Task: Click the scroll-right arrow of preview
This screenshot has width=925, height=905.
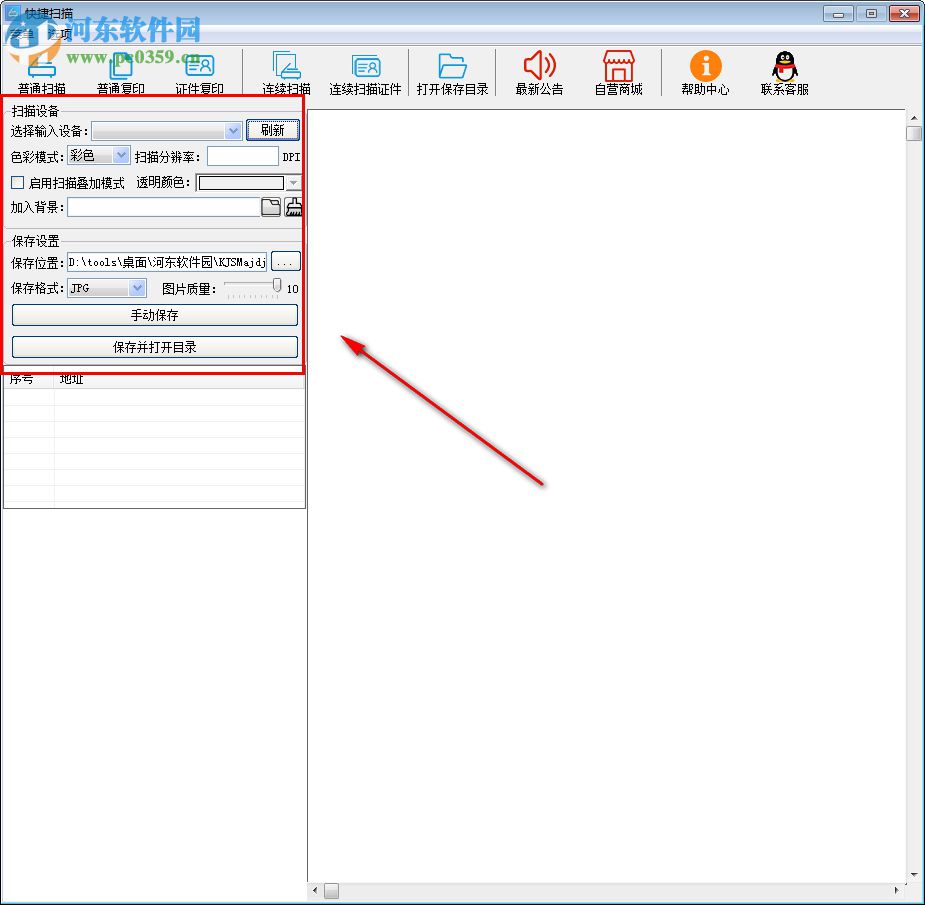Action: coord(897,890)
